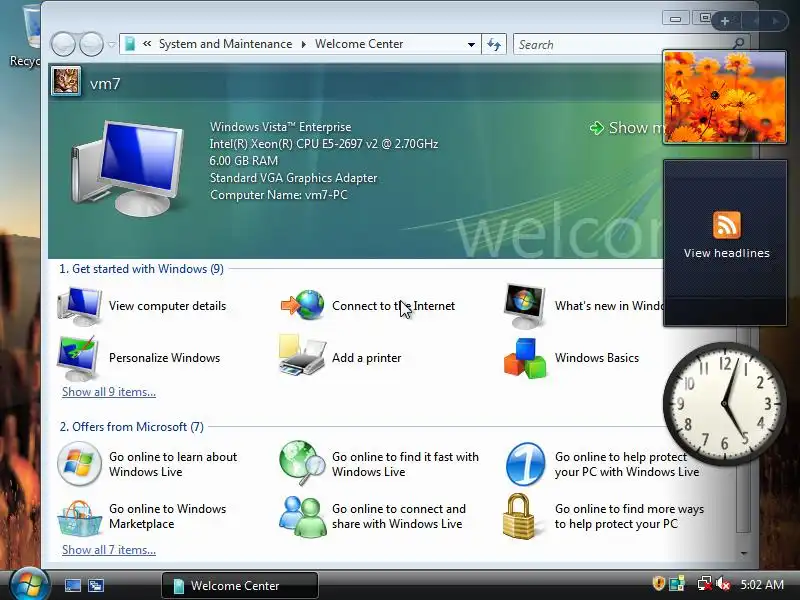Click the protect your PC Windows Live icon

click(x=526, y=464)
